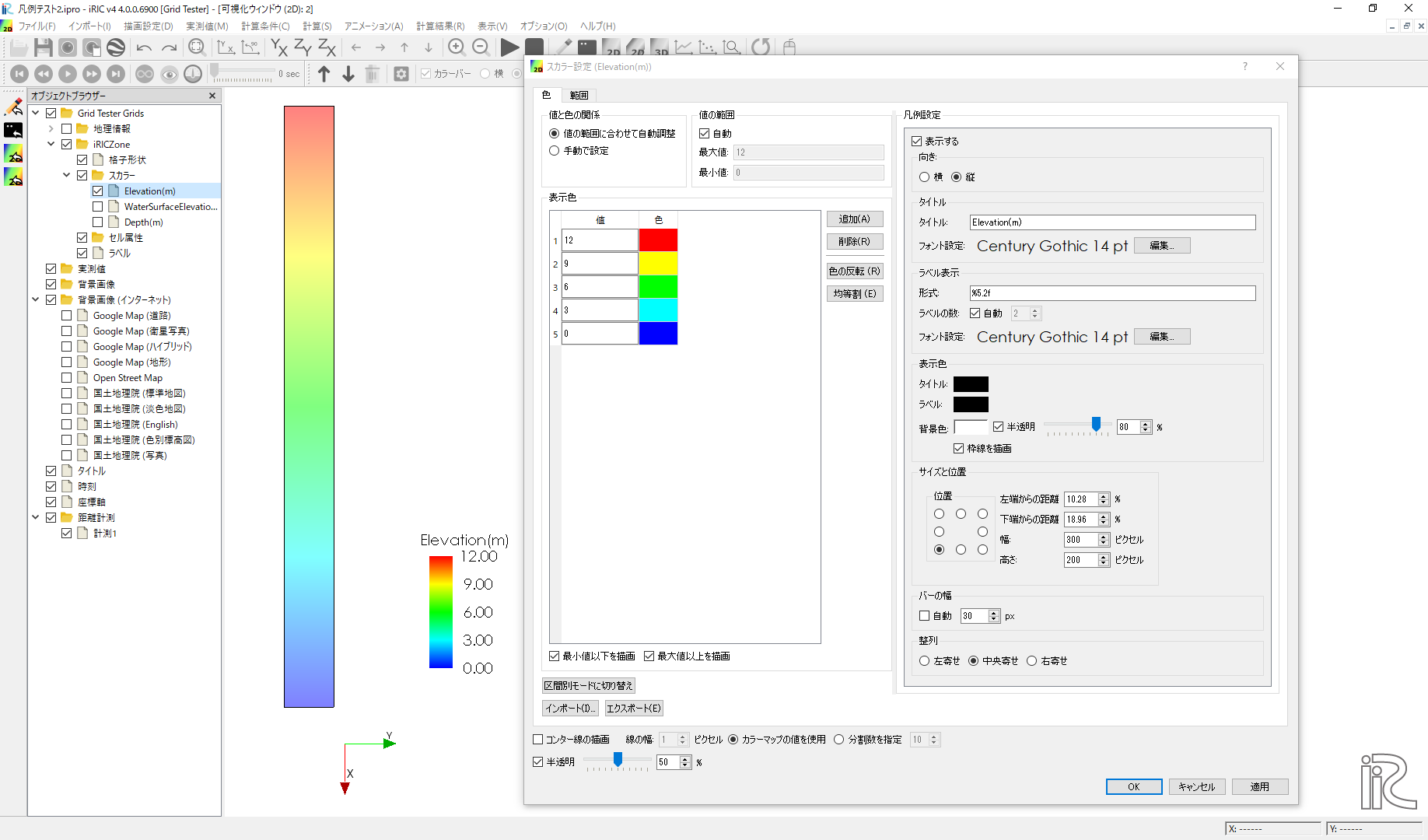
Task: Select the 右寄せ alignment radio button
Action: click(1032, 661)
